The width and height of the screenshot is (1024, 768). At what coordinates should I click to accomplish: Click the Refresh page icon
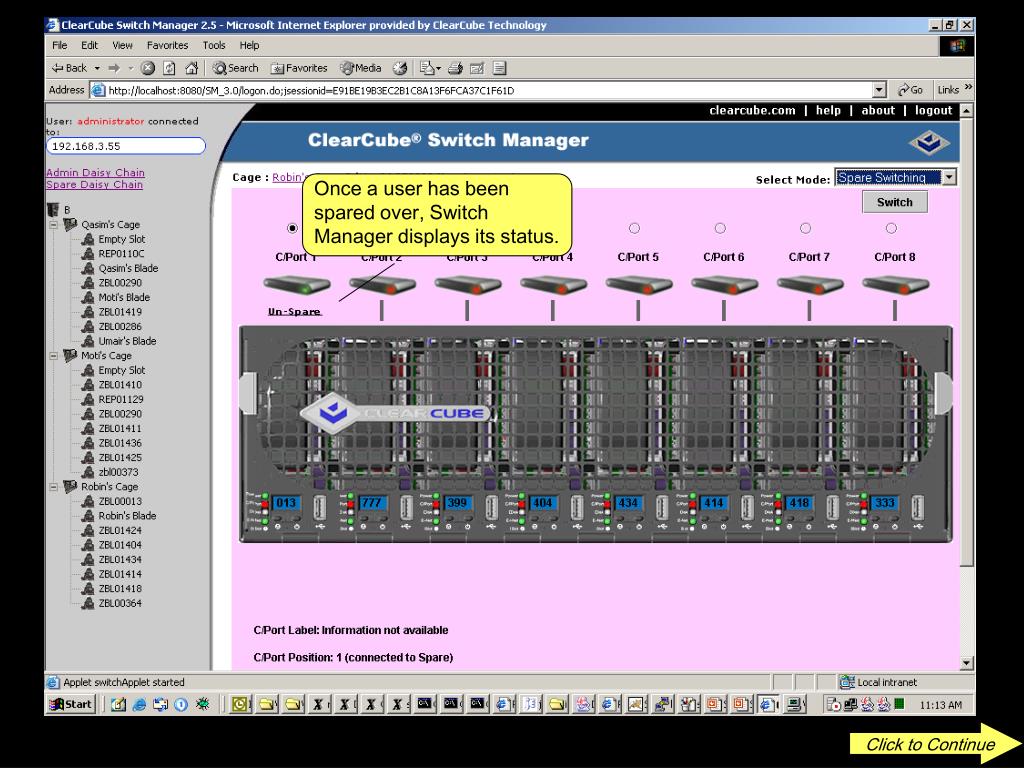[x=169, y=68]
